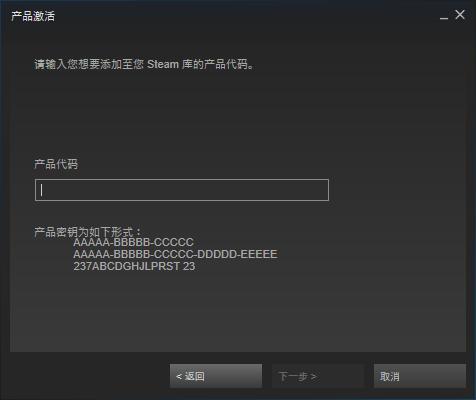Screen dimensions: 476x400
Task: Click the blinking text cursor in the code field
Action: (x=41, y=190)
